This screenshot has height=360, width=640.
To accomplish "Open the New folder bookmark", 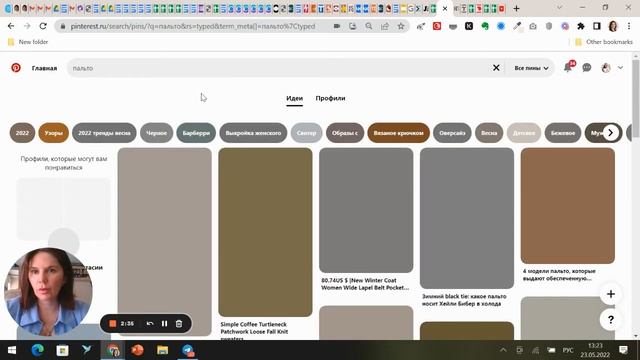I will (28, 42).
